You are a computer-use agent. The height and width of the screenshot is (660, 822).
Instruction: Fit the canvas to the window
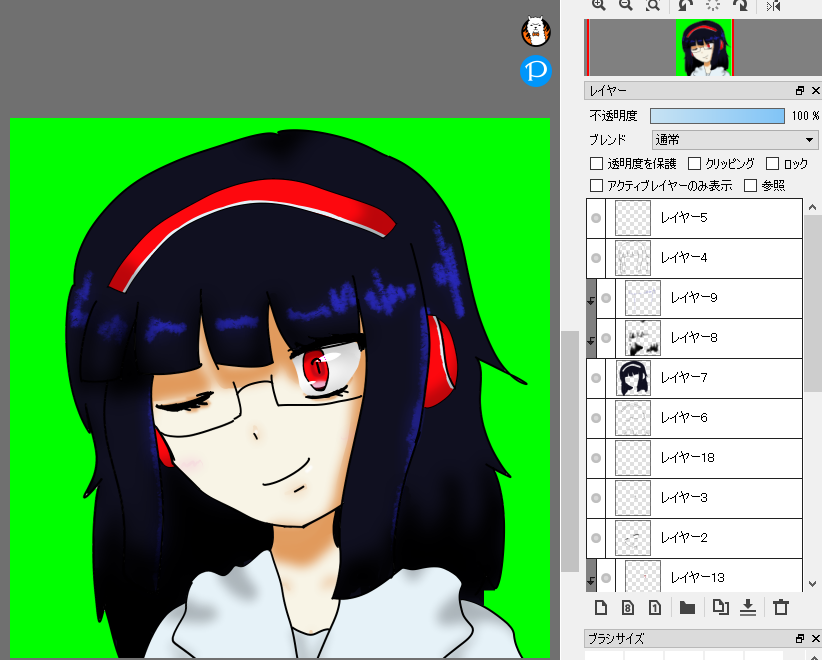pyautogui.click(x=653, y=5)
